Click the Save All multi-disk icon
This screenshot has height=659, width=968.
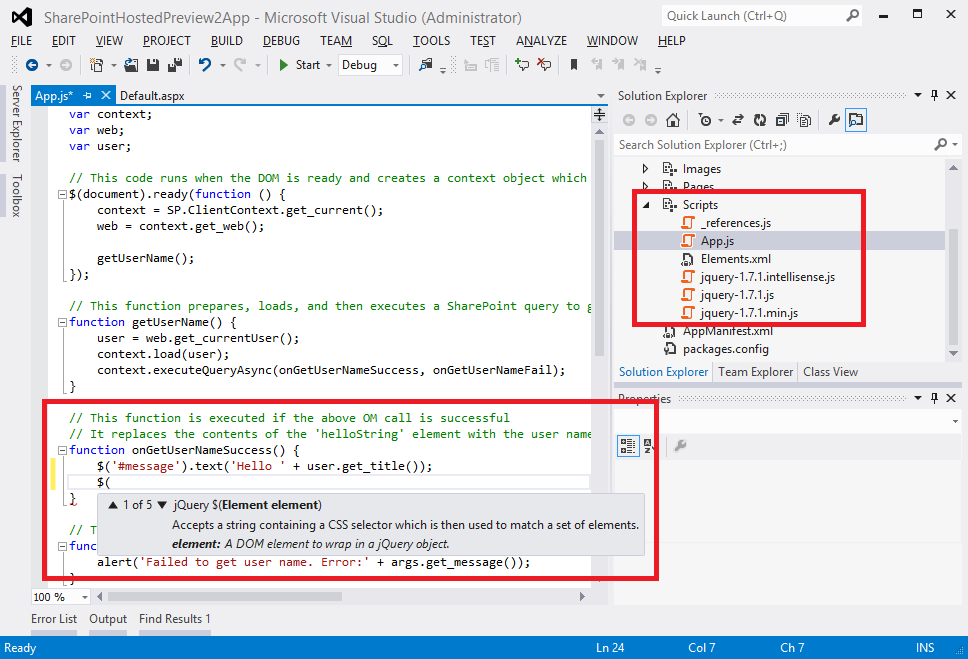click(x=175, y=65)
